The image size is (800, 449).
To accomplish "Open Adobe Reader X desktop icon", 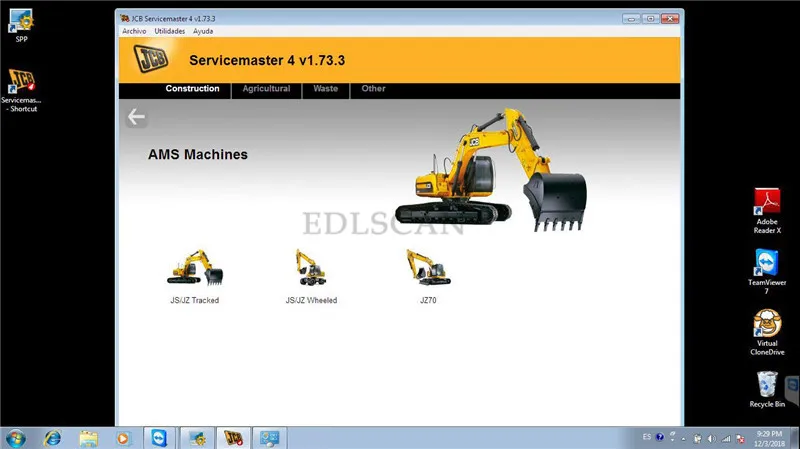I will [x=767, y=211].
